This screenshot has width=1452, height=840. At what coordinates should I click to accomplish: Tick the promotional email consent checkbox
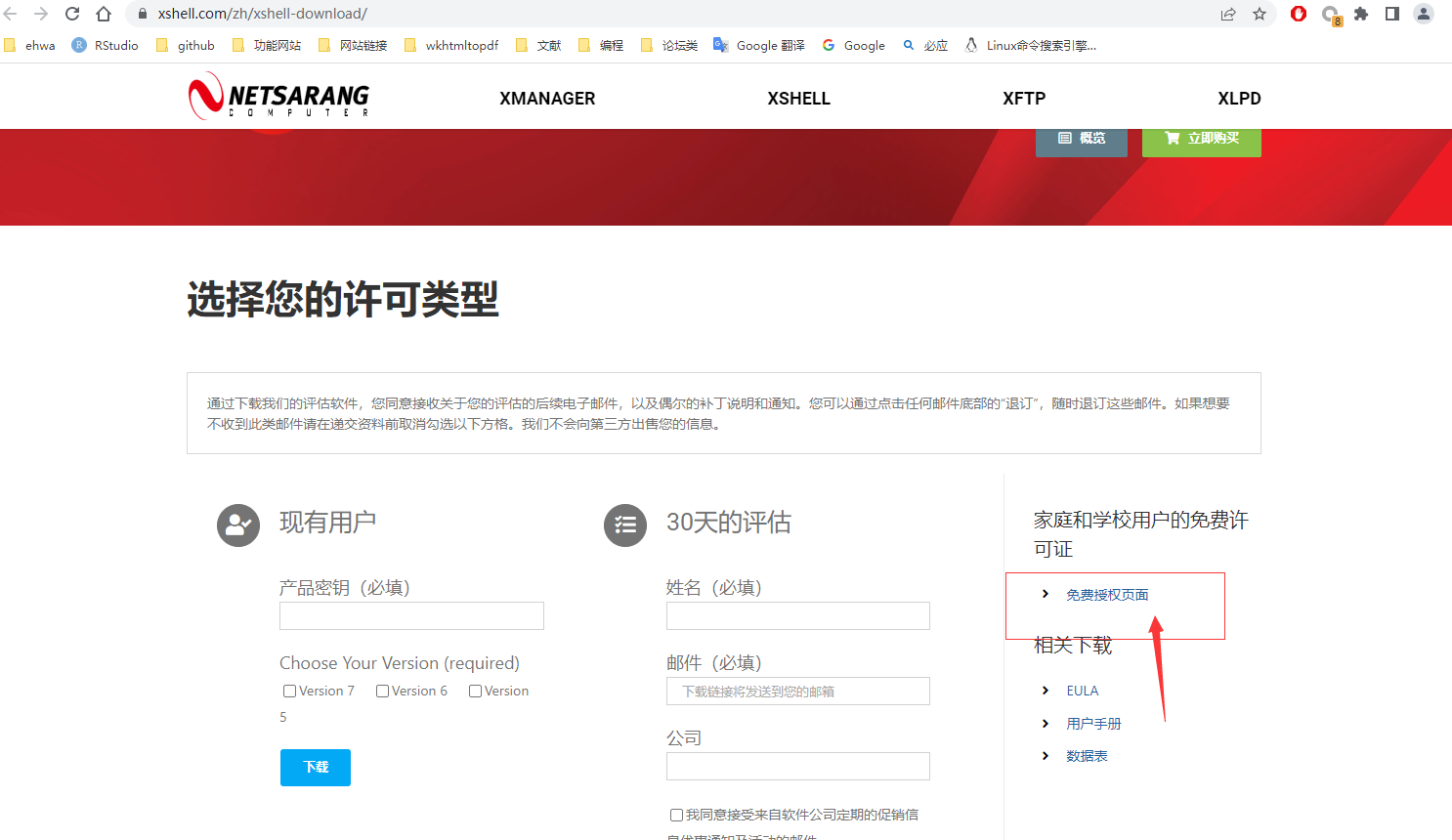tap(676, 815)
